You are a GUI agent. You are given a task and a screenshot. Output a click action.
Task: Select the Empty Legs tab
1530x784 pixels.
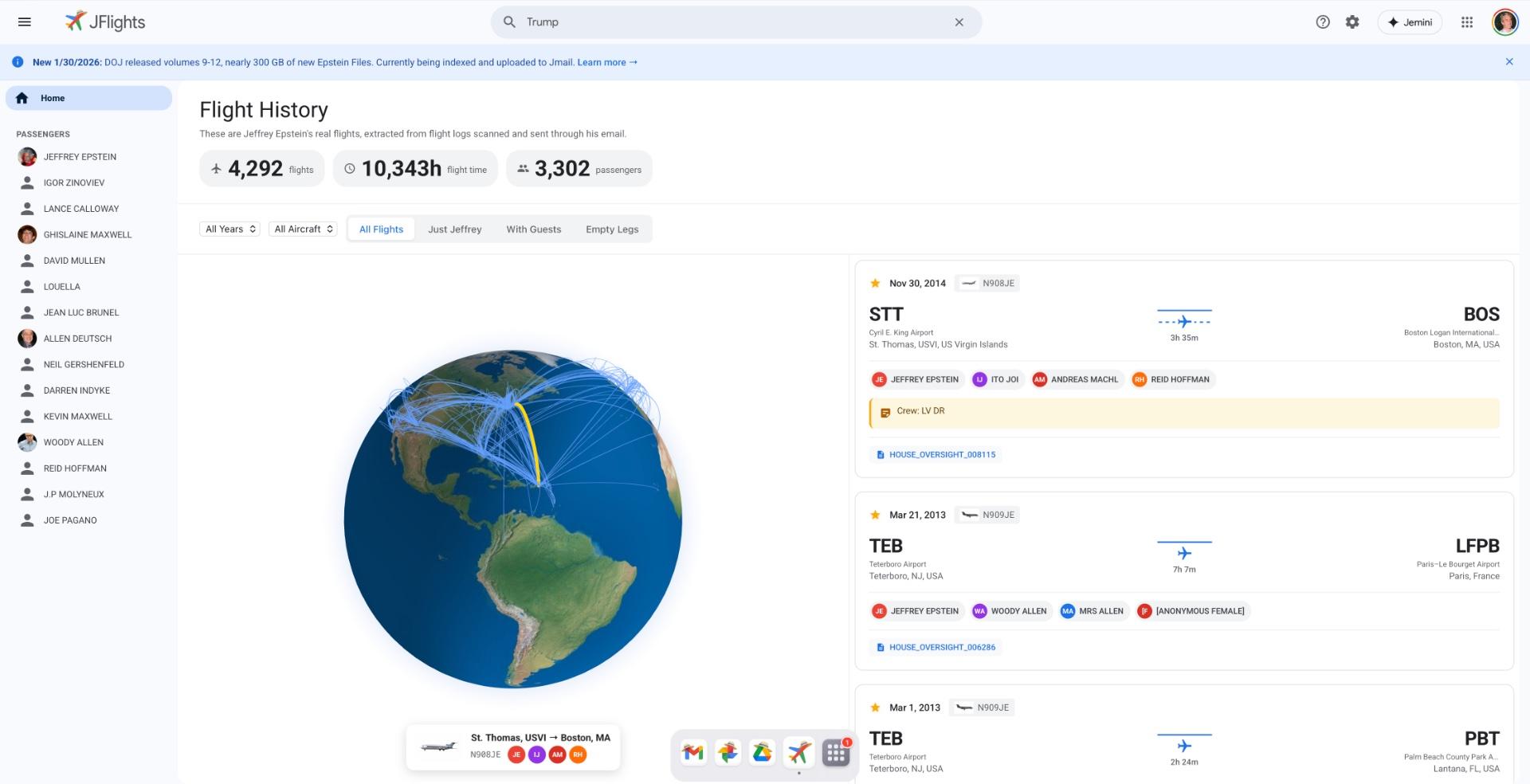pos(611,229)
